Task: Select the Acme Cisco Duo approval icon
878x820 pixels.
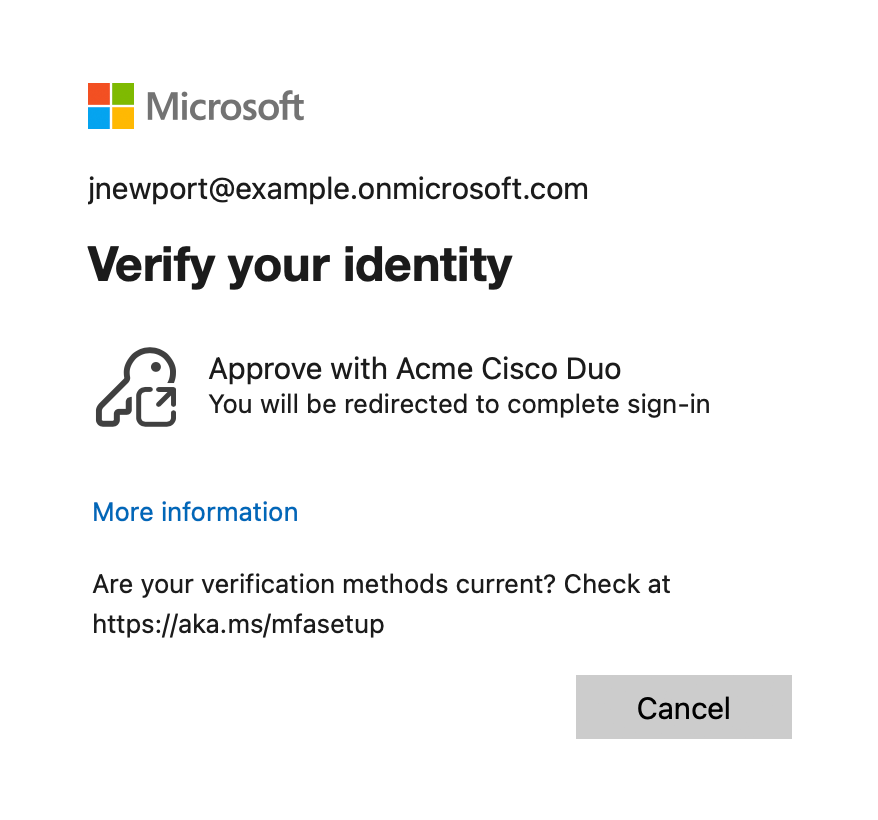Action: 136,387
